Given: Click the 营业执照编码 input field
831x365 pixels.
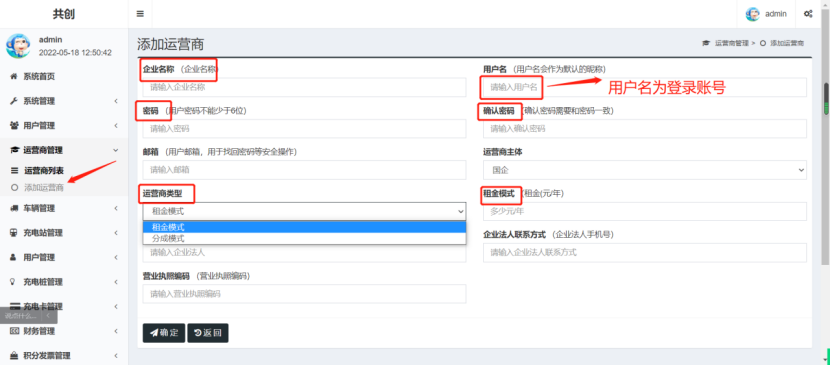Looking at the screenshot, I should [304, 294].
